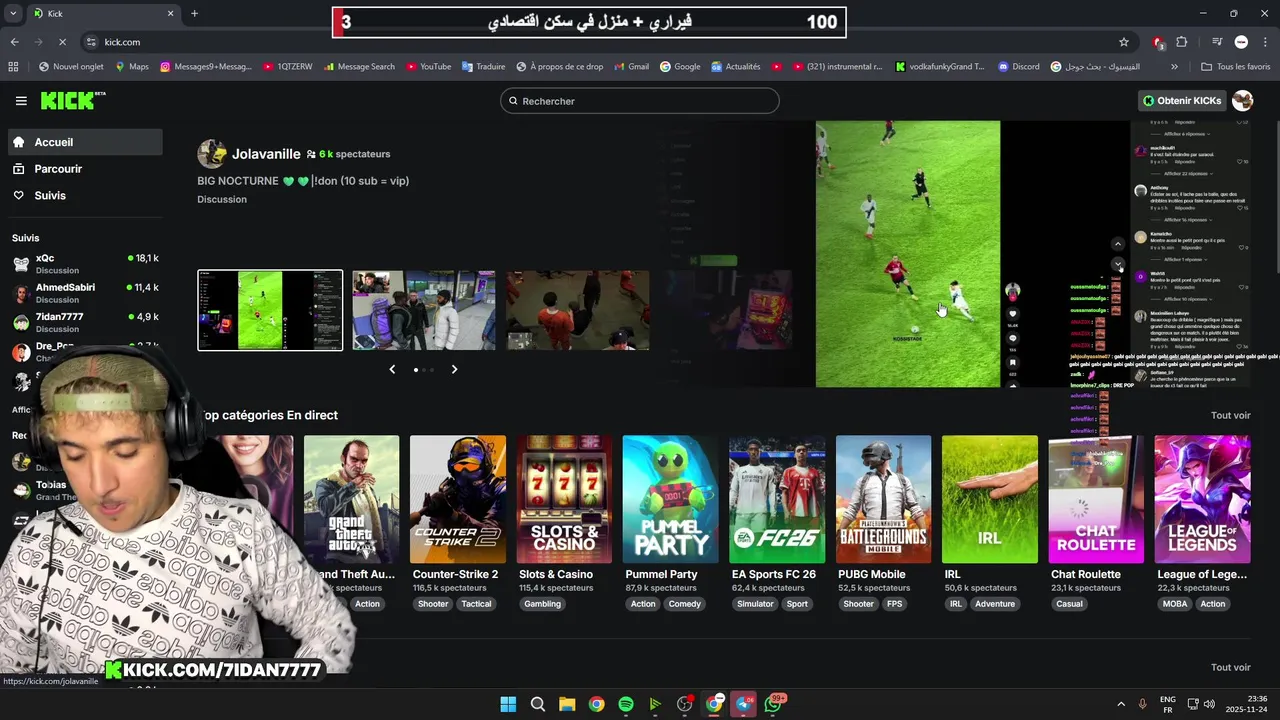Viewport: 1280px width, 720px height.
Task: Show hidden system tray icons
Action: click(x=1119, y=704)
